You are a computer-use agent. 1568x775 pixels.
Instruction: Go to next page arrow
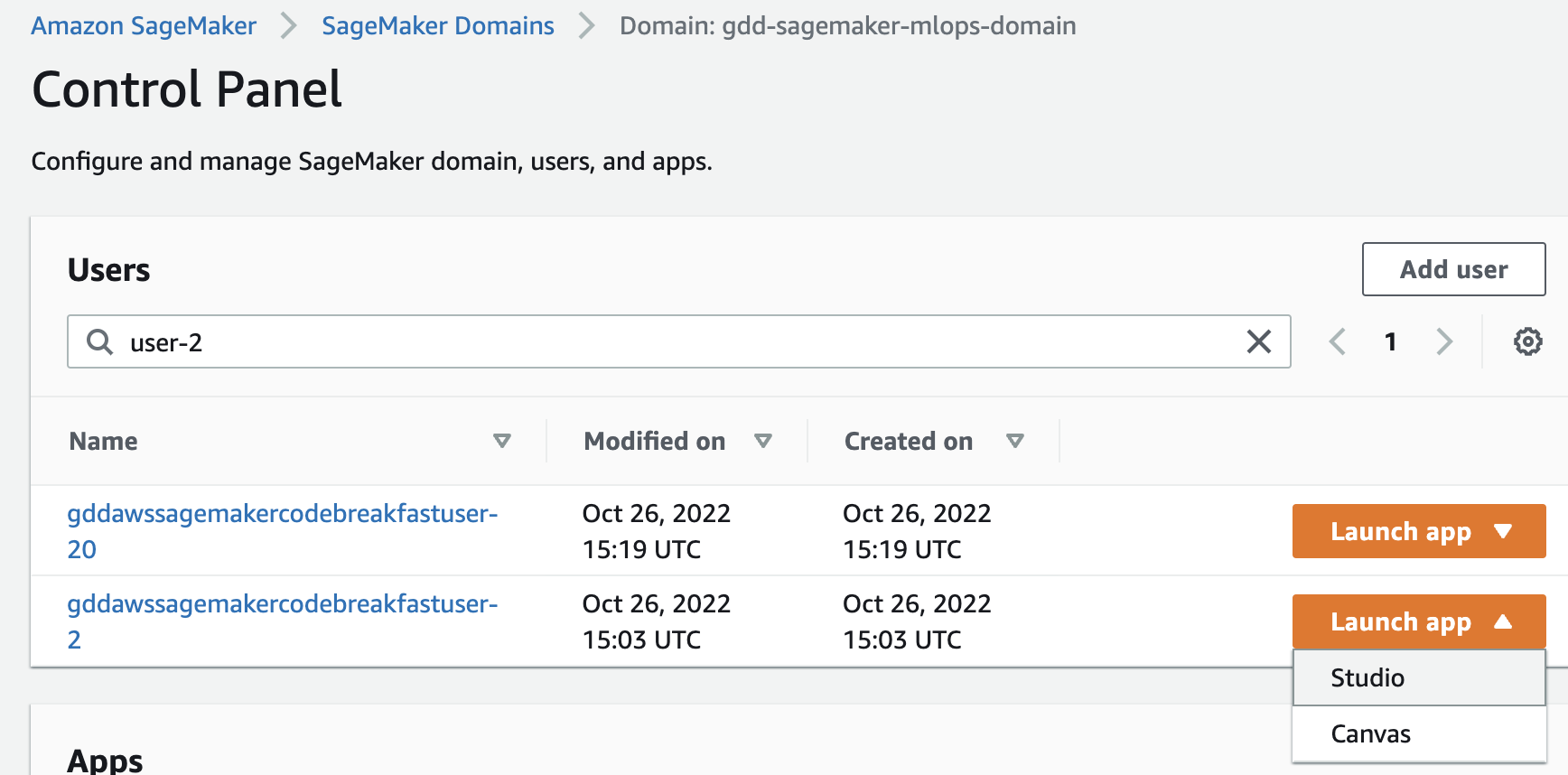point(1444,341)
